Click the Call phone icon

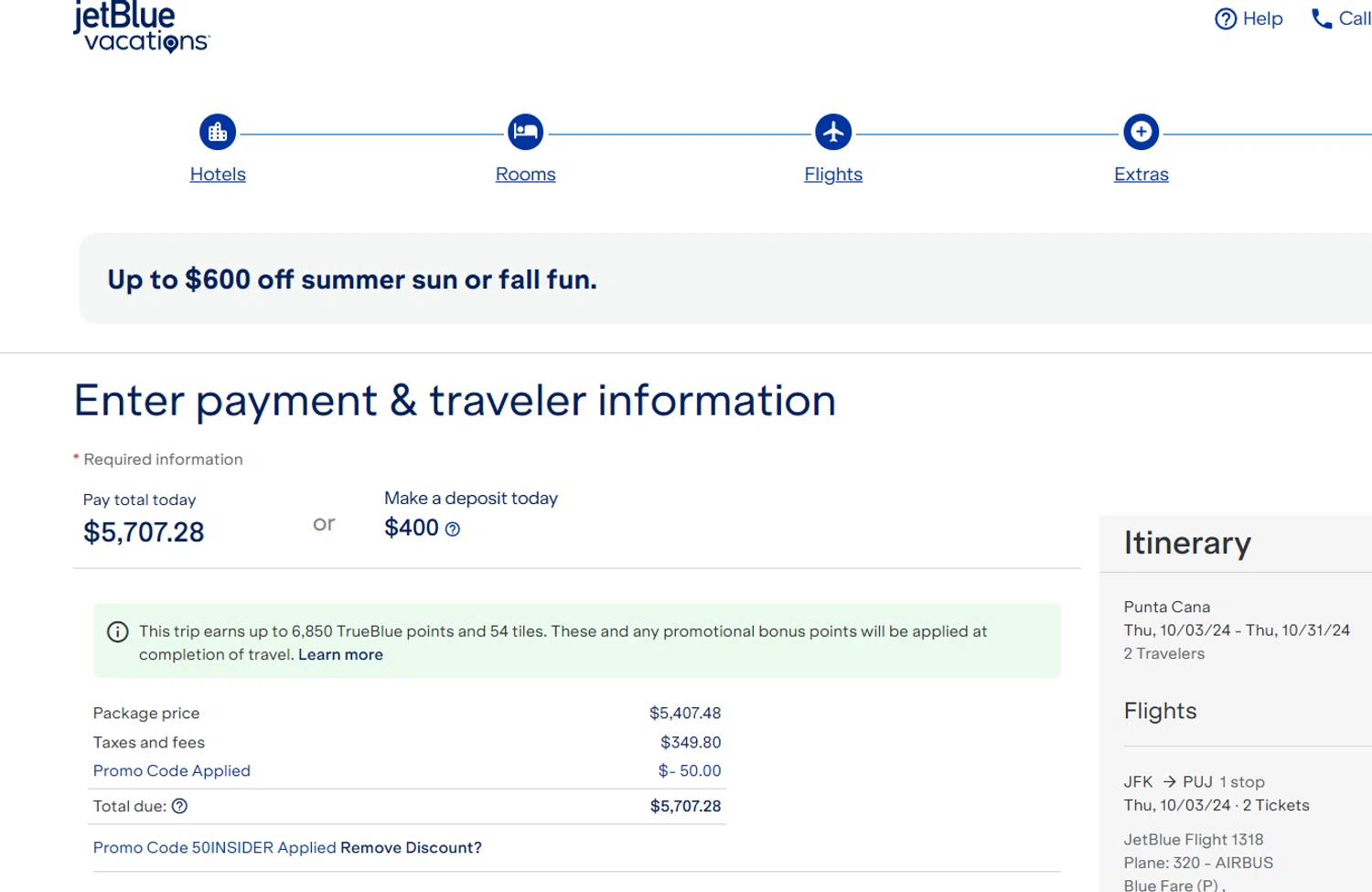1321,18
